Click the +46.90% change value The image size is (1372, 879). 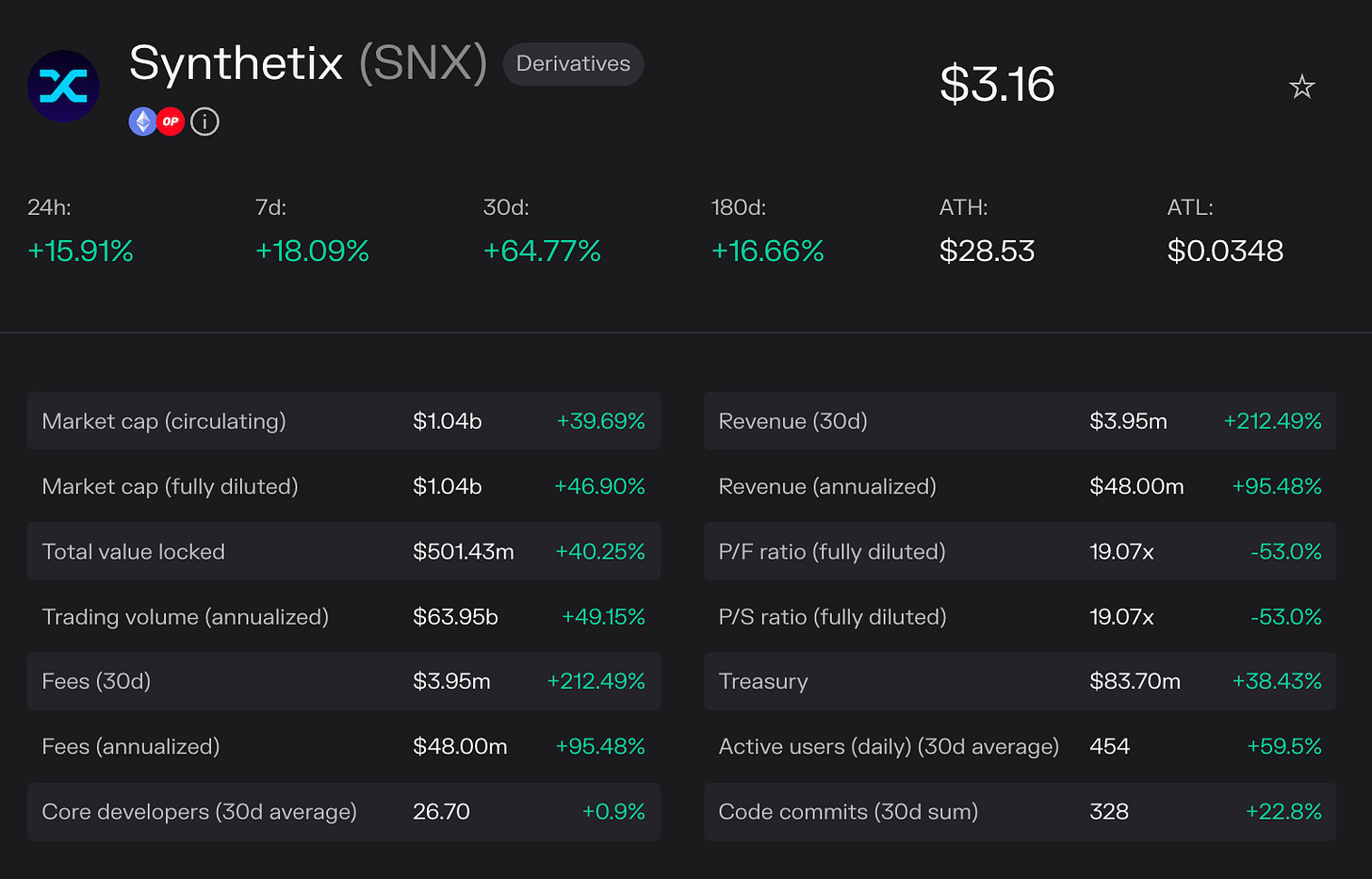pos(599,486)
